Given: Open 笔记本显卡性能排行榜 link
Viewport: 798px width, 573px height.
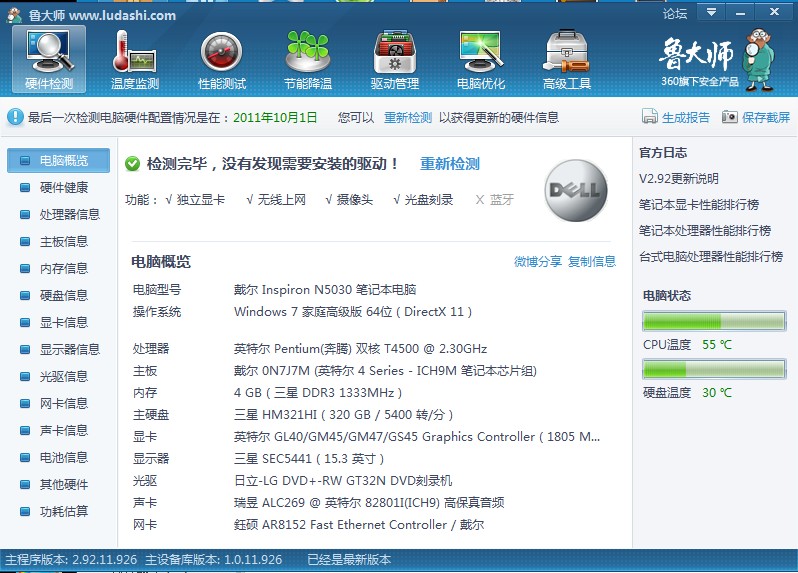Looking at the screenshot, I should (699, 205).
